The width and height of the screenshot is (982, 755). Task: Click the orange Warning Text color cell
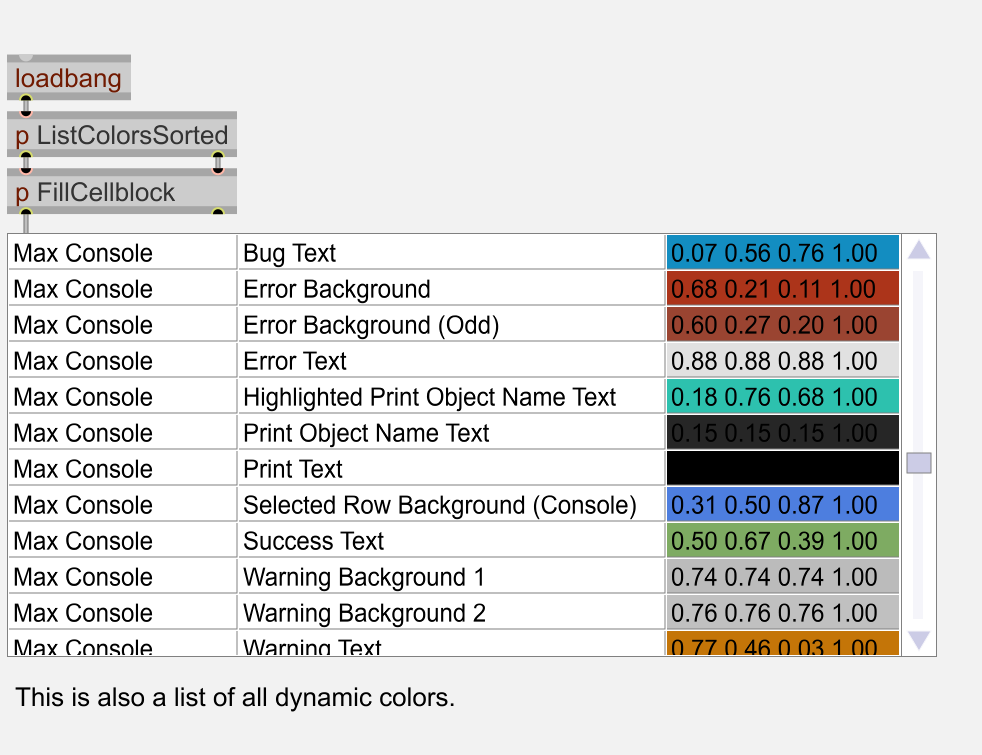coord(783,646)
